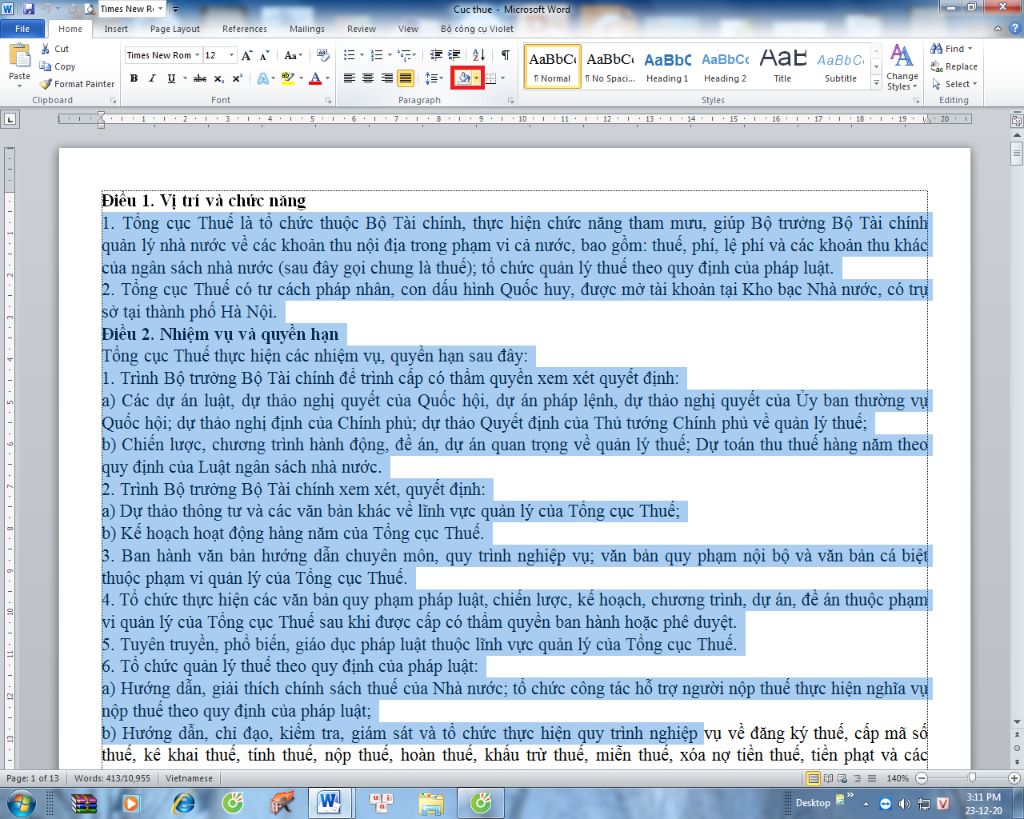
Task: Apply the No Spacing style
Action: coord(610,67)
